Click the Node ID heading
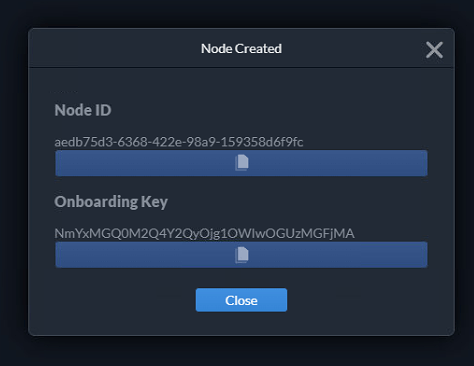The image size is (474, 366). click(x=83, y=110)
